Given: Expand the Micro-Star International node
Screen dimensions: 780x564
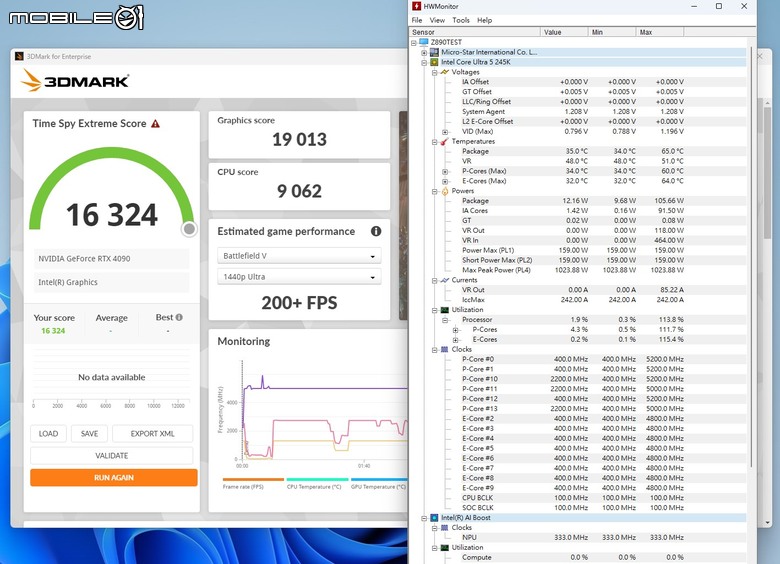Looking at the screenshot, I should [x=424, y=53].
